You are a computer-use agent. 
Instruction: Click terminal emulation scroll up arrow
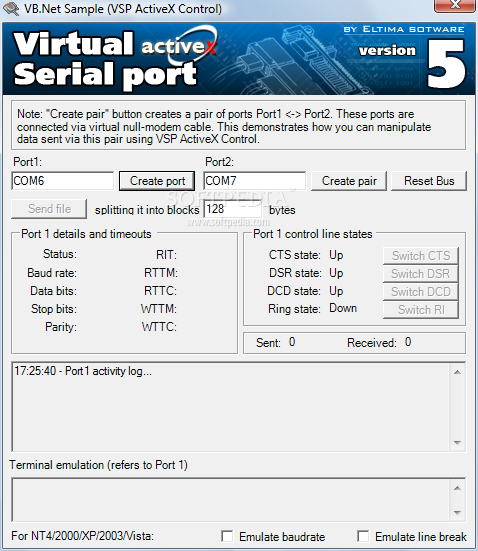coord(457,488)
